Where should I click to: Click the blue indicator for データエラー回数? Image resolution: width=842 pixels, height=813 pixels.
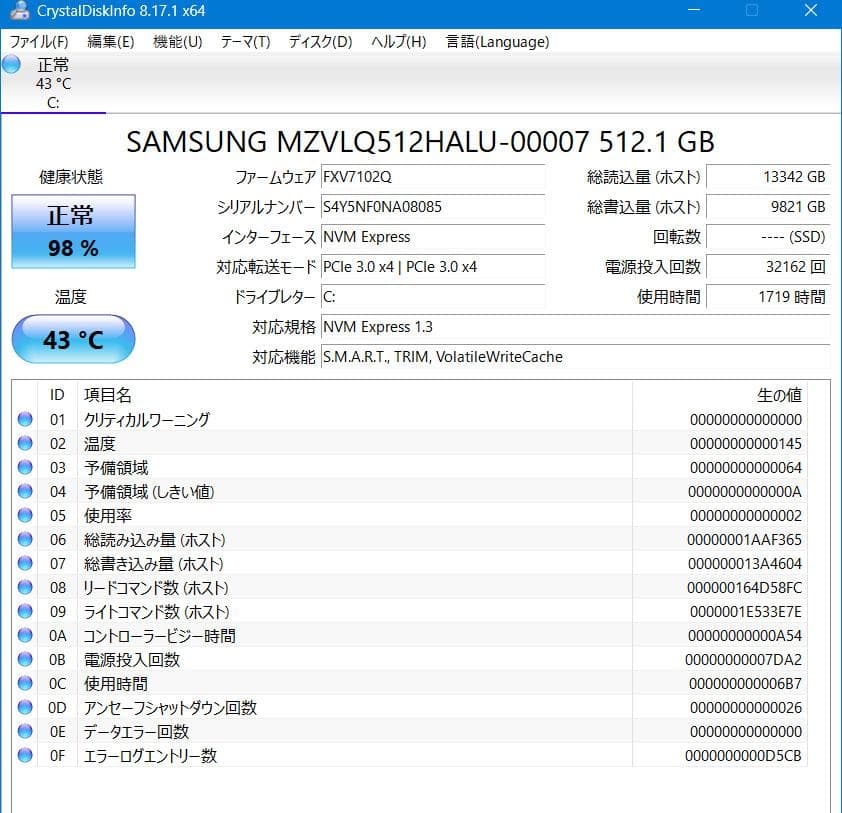pyautogui.click(x=24, y=731)
